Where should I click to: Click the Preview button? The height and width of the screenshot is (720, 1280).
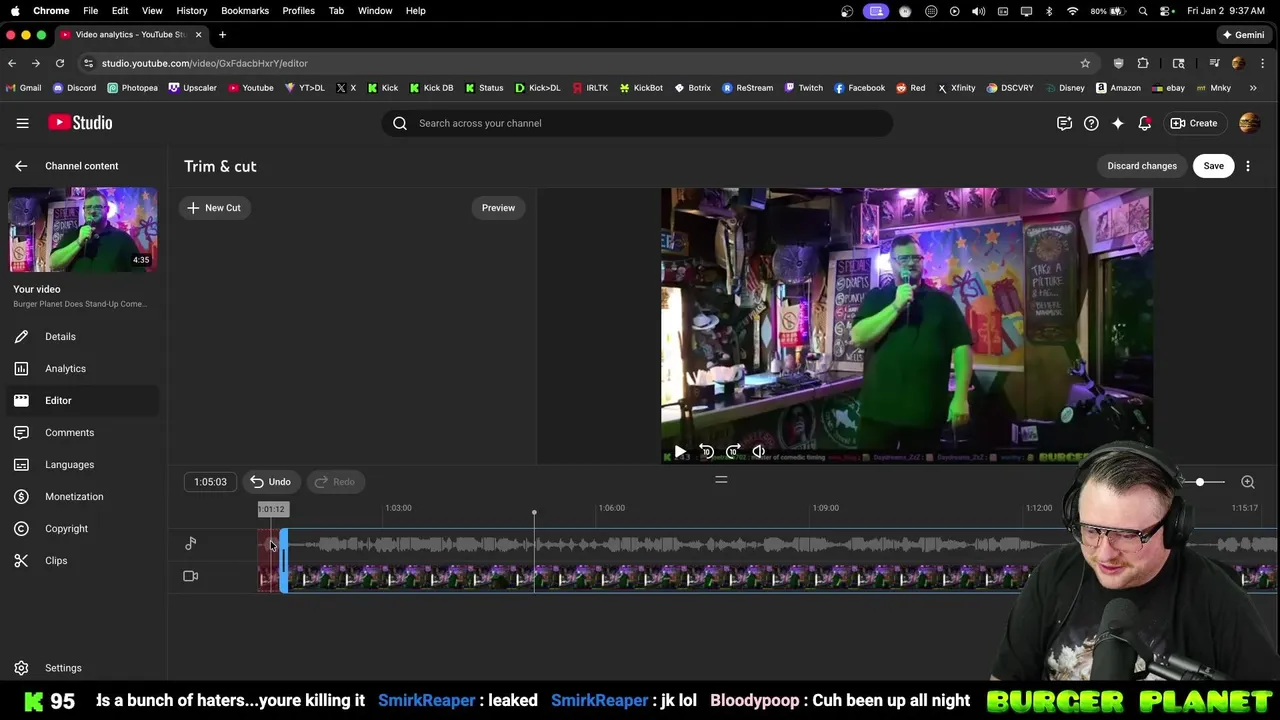pos(498,208)
